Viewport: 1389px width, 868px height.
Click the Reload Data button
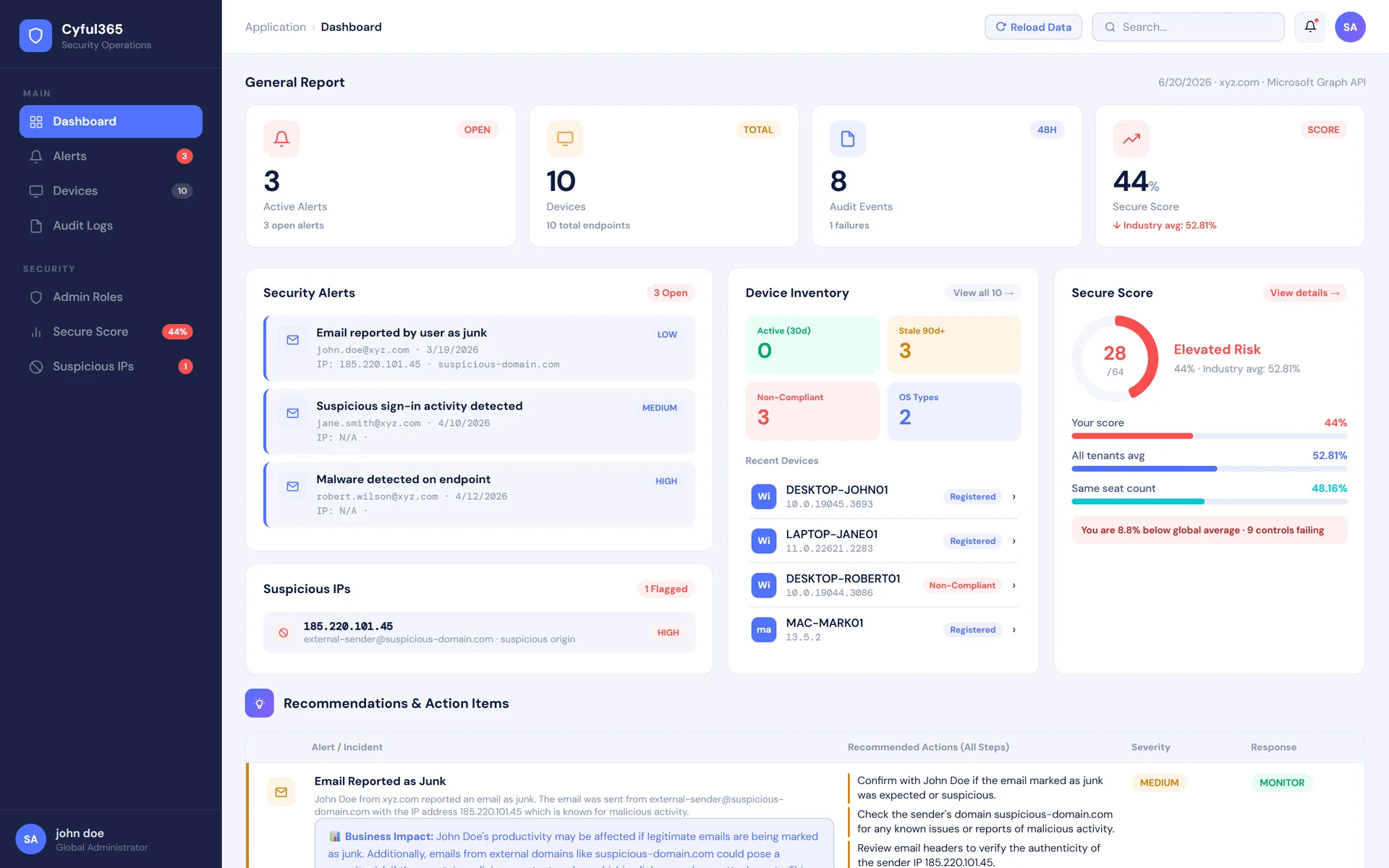click(1033, 27)
